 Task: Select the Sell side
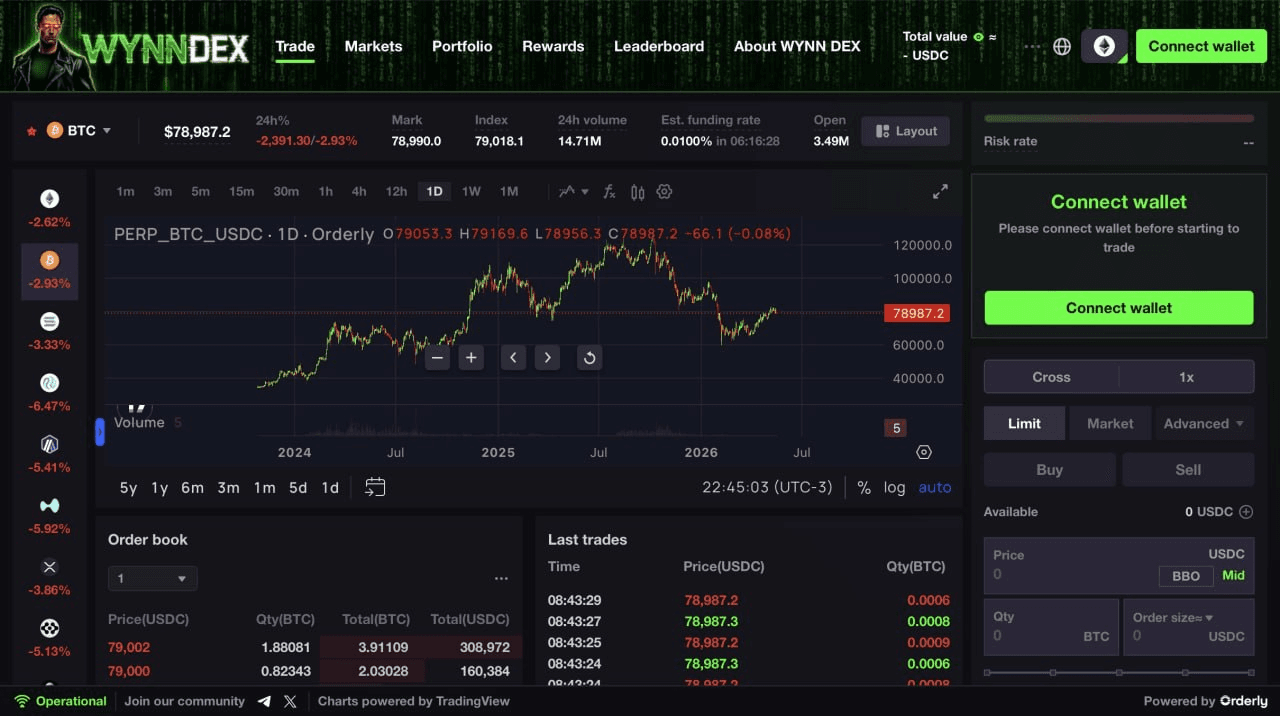click(x=1188, y=469)
